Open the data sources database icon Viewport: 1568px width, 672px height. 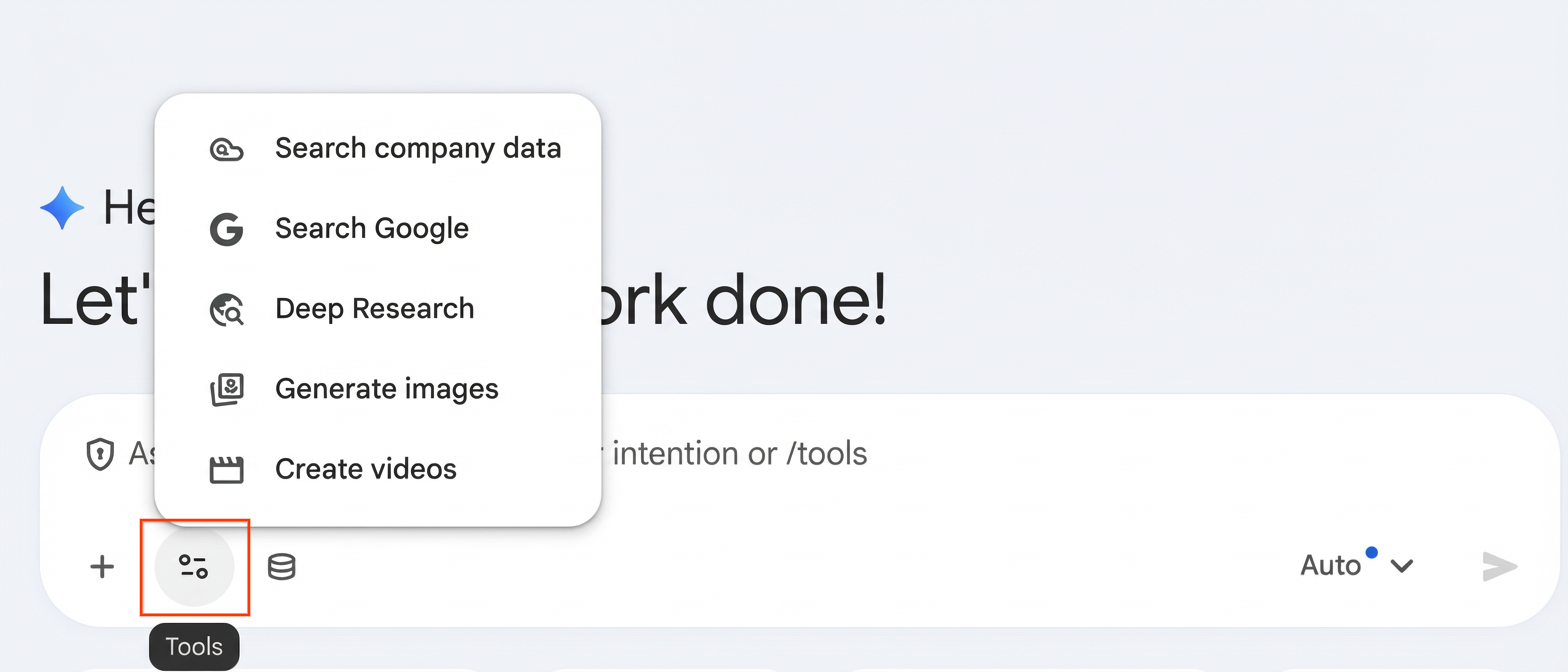(x=281, y=567)
